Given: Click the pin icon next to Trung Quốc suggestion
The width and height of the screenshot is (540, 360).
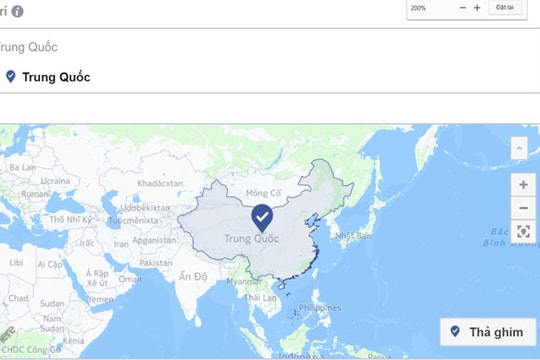Looking at the screenshot, I should point(11,76).
